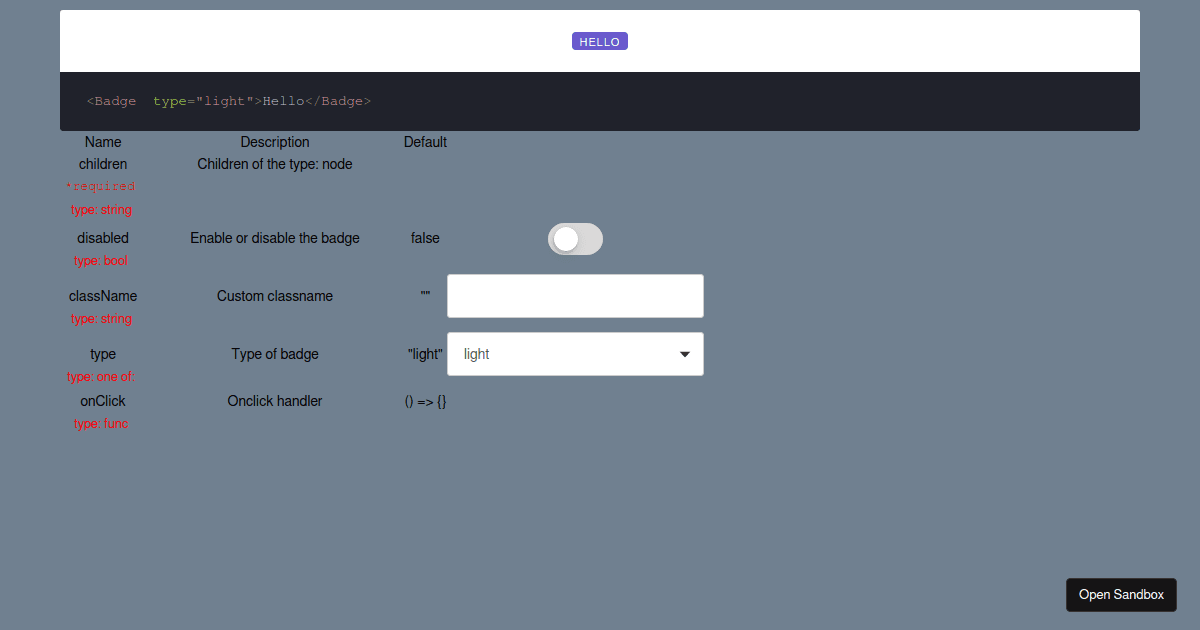Click the custom className input field
Viewport: 1200px width, 630px height.
coord(575,295)
